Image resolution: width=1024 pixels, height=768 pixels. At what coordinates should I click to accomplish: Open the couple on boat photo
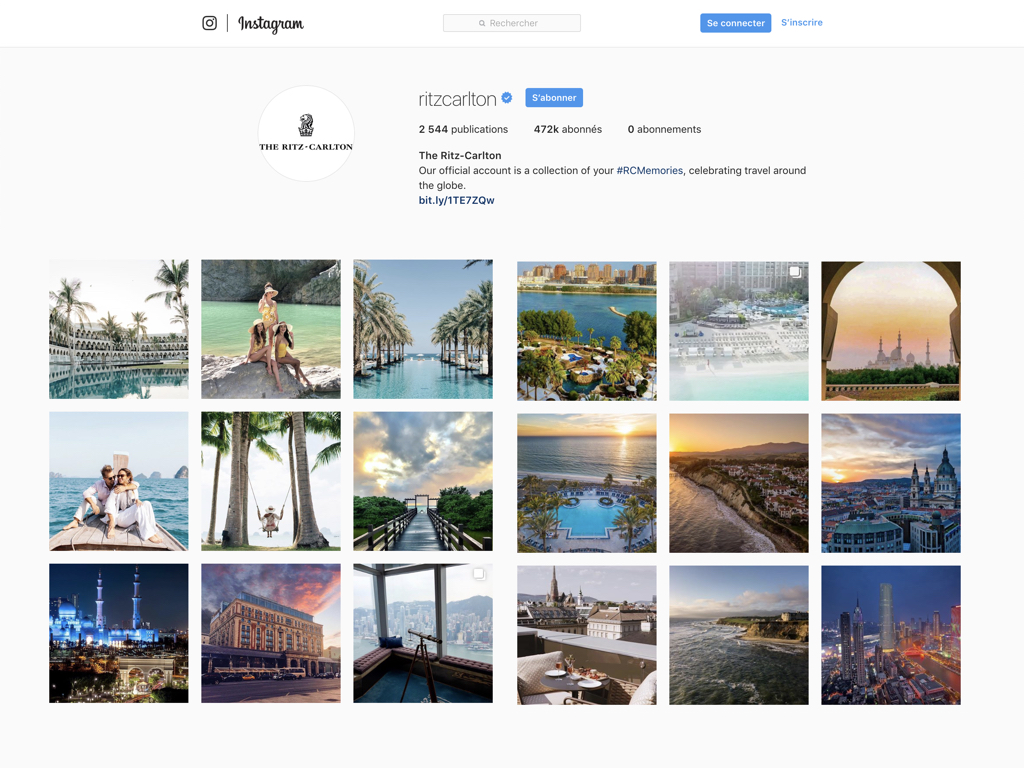click(x=119, y=481)
